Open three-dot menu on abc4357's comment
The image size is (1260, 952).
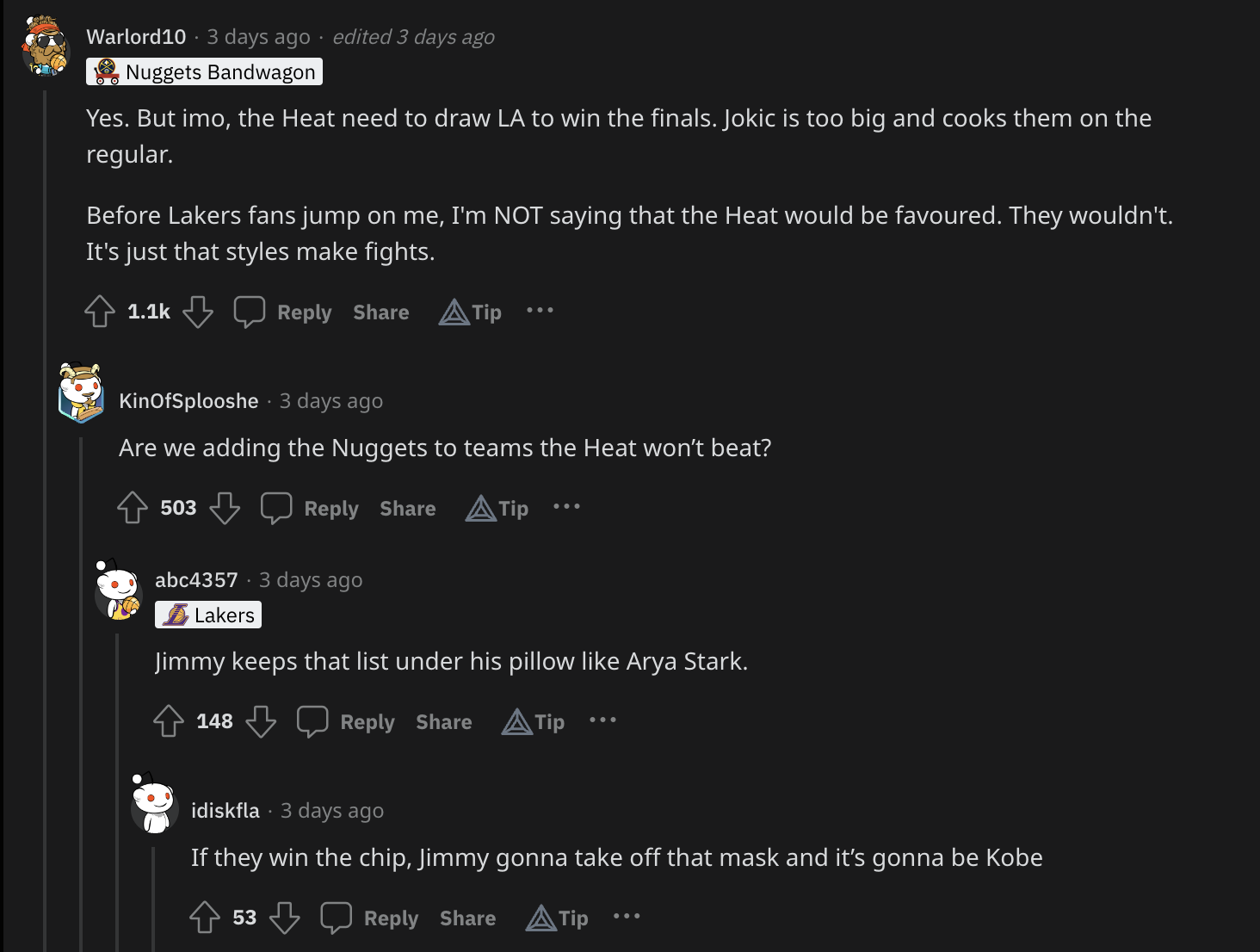point(602,720)
